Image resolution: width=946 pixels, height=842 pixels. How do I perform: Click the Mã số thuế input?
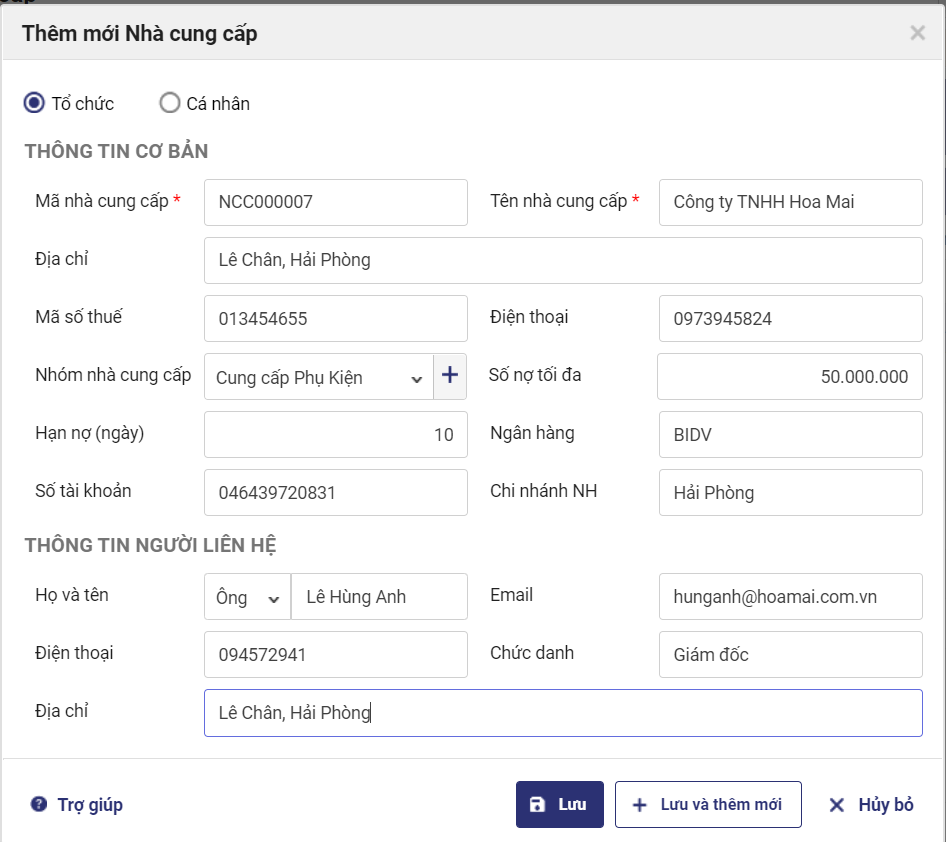tap(335, 319)
